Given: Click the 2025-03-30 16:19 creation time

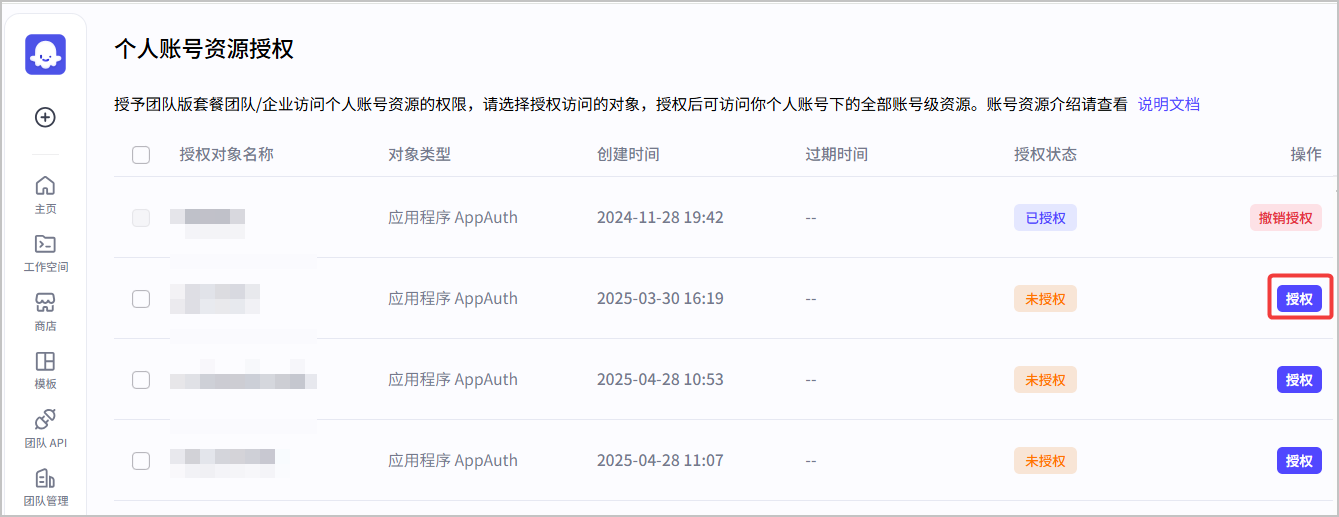Looking at the screenshot, I should pyautogui.click(x=660, y=299).
